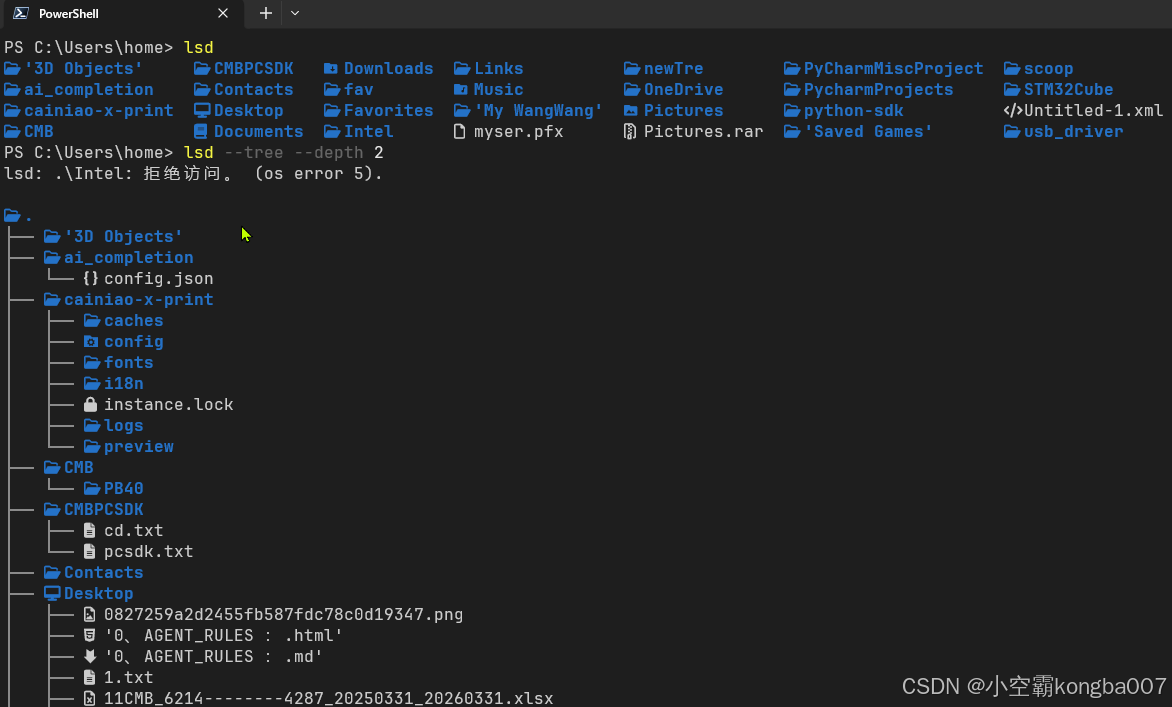Viewport: 1172px width, 707px height.
Task: Click the Downloads folder icon in listing
Action: (x=331, y=69)
